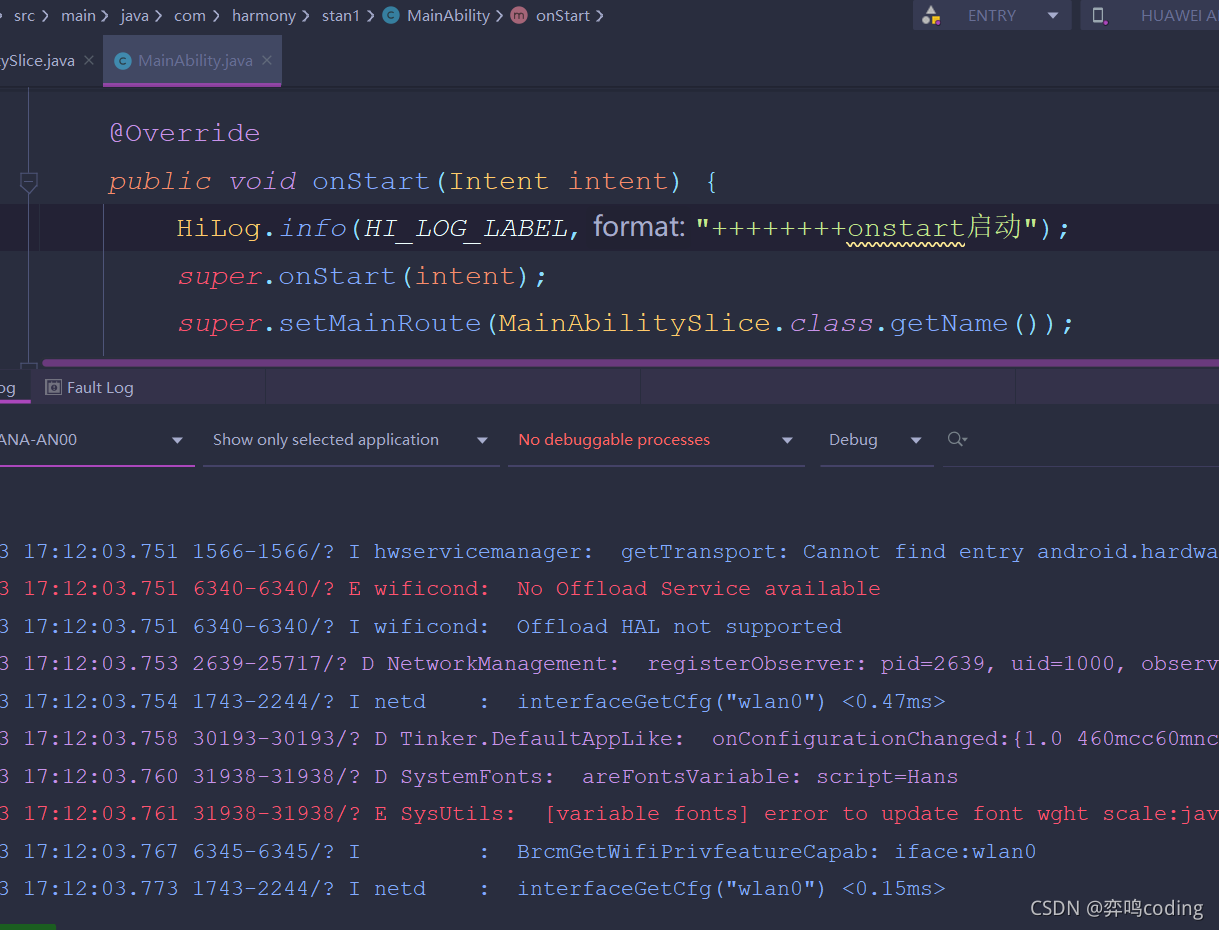This screenshot has width=1219, height=930.
Task: Open the Fault Log tab
Action: coord(89,387)
